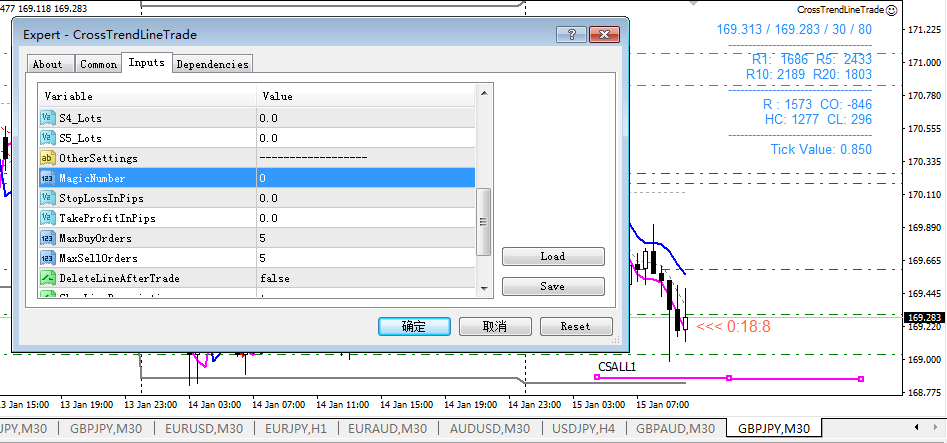Select the active GBPJPY,M30 chart tab
This screenshot has width=947, height=443.
(775, 428)
